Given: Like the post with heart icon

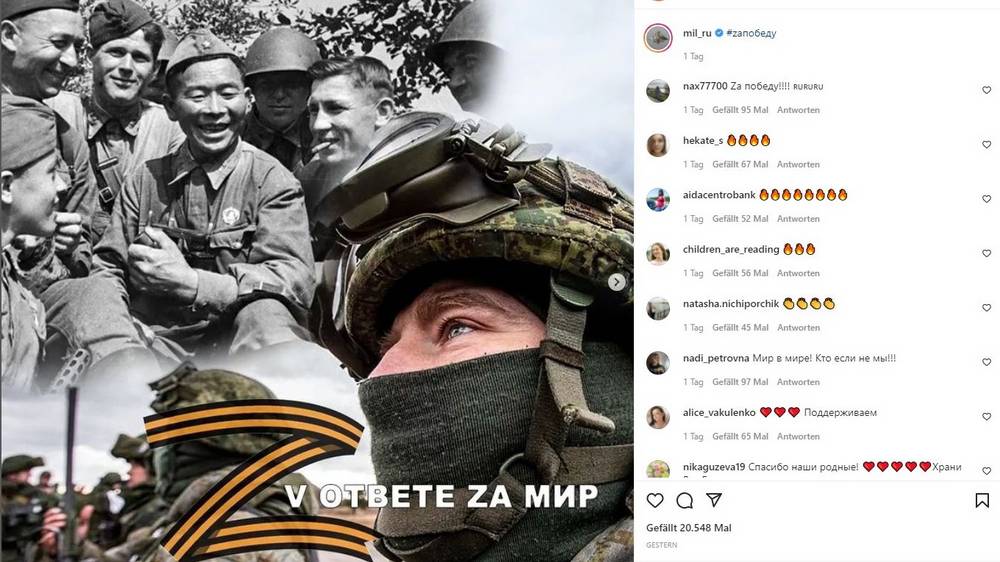Looking at the screenshot, I should click(x=655, y=500).
